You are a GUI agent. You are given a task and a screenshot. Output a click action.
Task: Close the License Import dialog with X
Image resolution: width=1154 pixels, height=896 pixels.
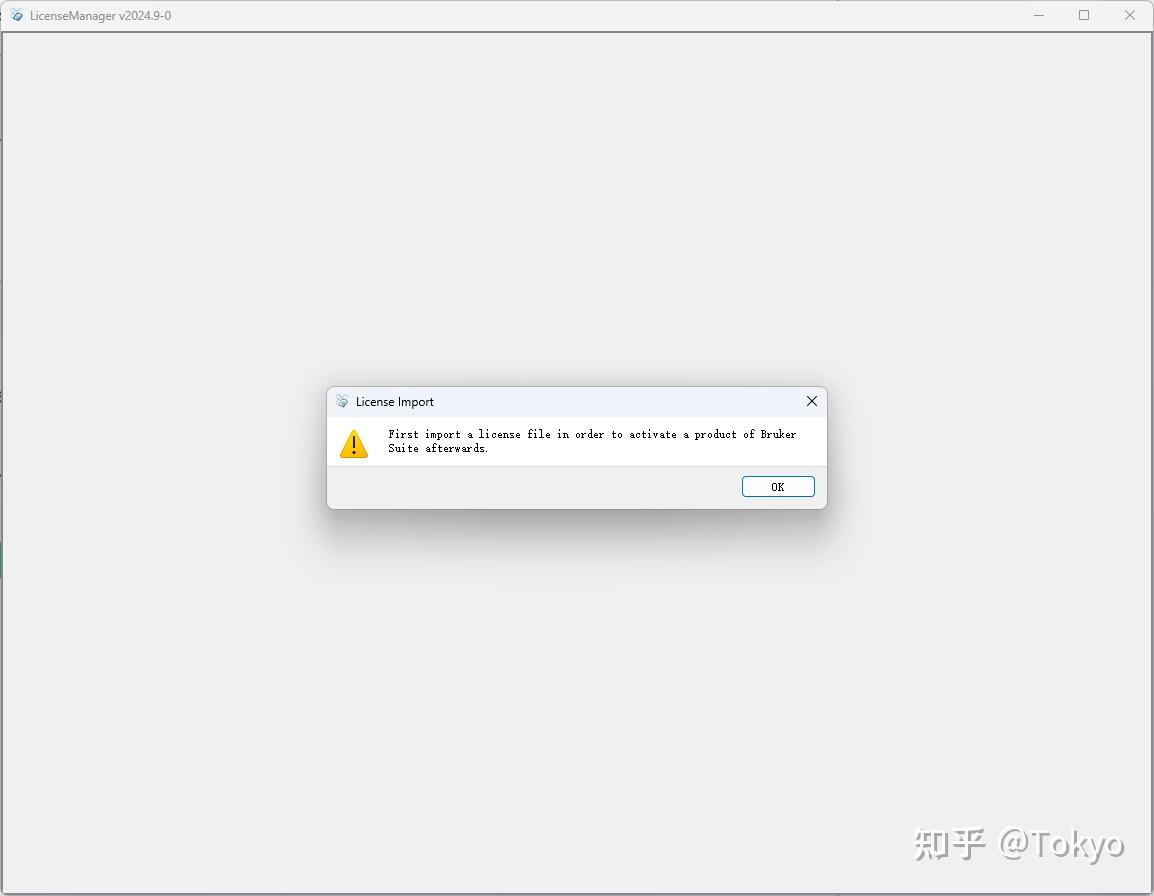[x=812, y=401]
